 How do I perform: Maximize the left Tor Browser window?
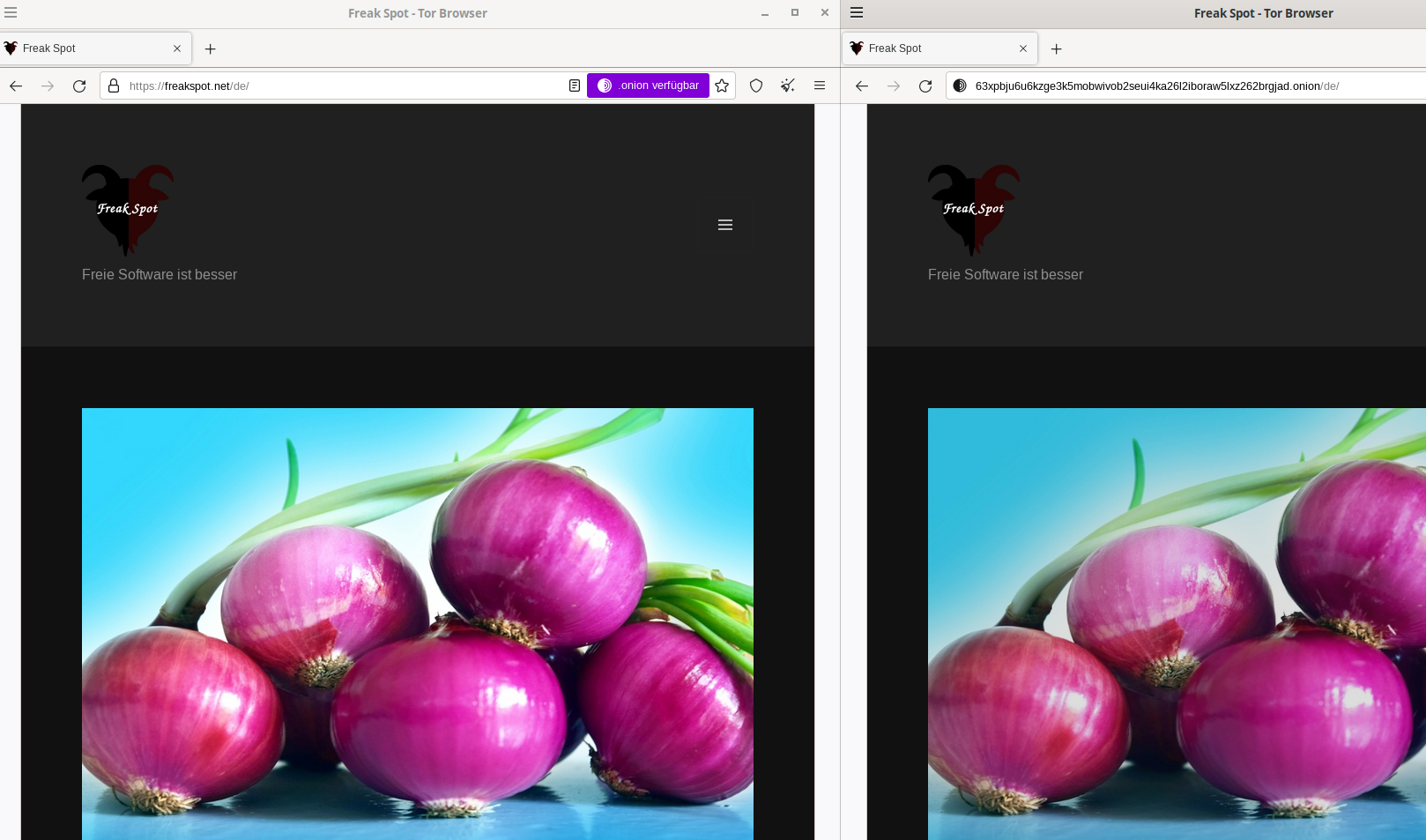[795, 13]
